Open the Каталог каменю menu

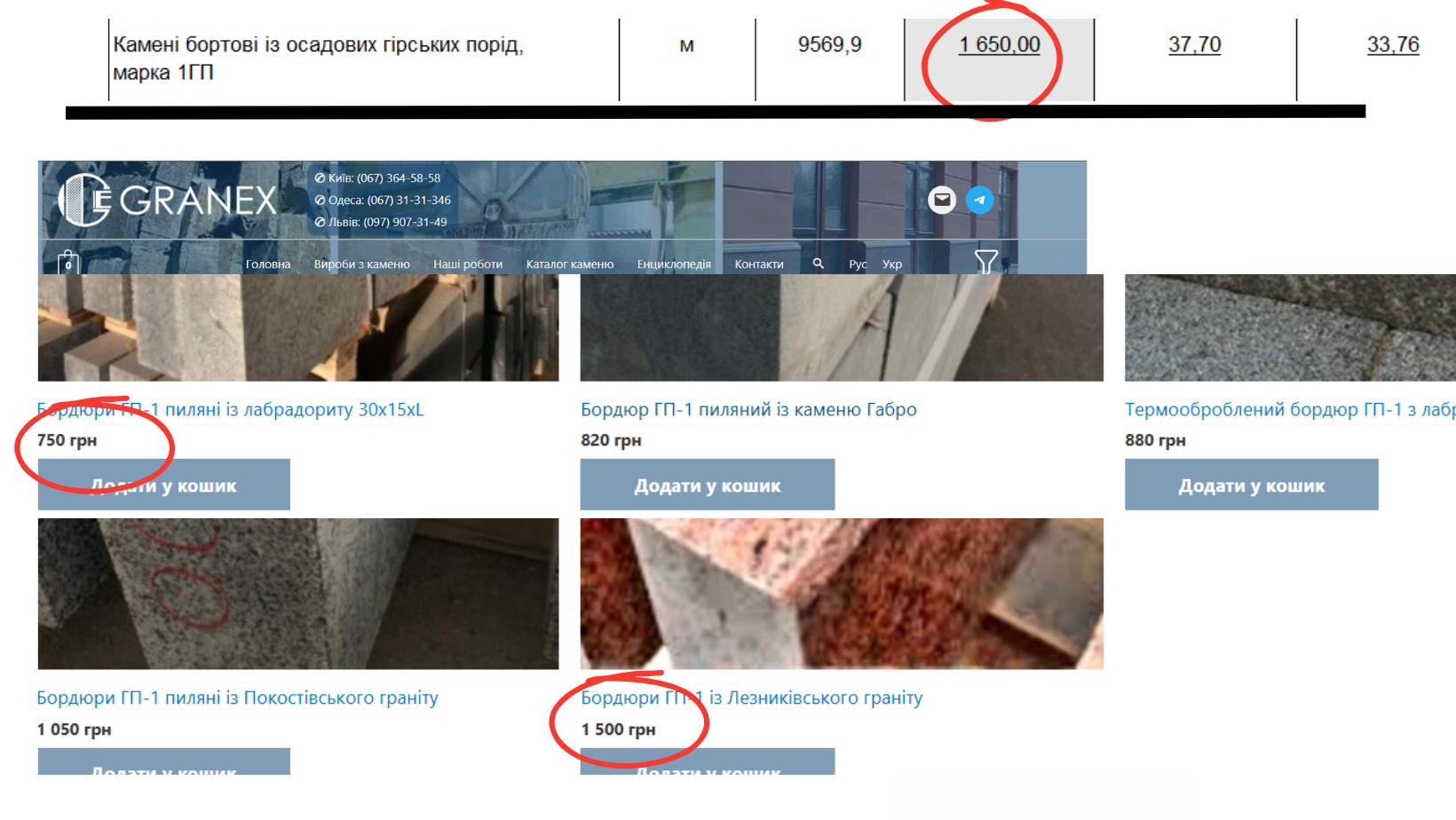(x=569, y=264)
